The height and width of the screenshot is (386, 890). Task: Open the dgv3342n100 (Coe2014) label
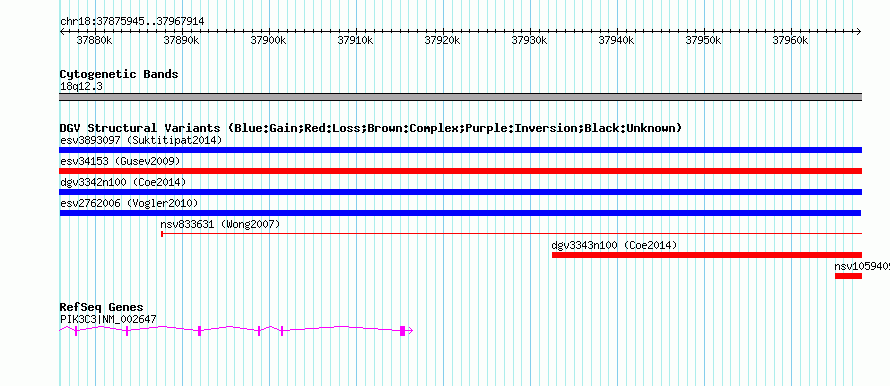pyautogui.click(x=123, y=182)
